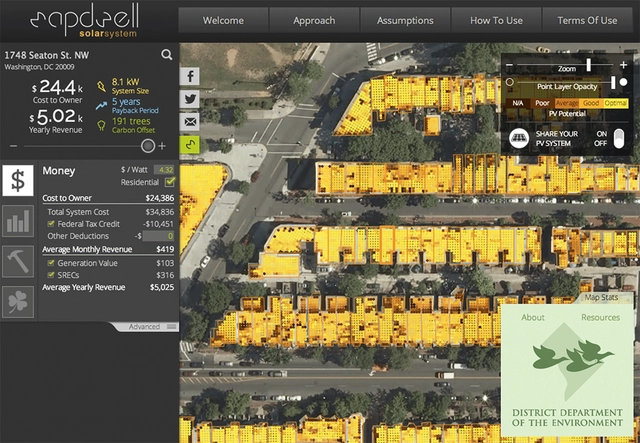Image resolution: width=640 pixels, height=443 pixels.
Task: Click the 191 trees Carbon Offset value
Action: [131, 121]
